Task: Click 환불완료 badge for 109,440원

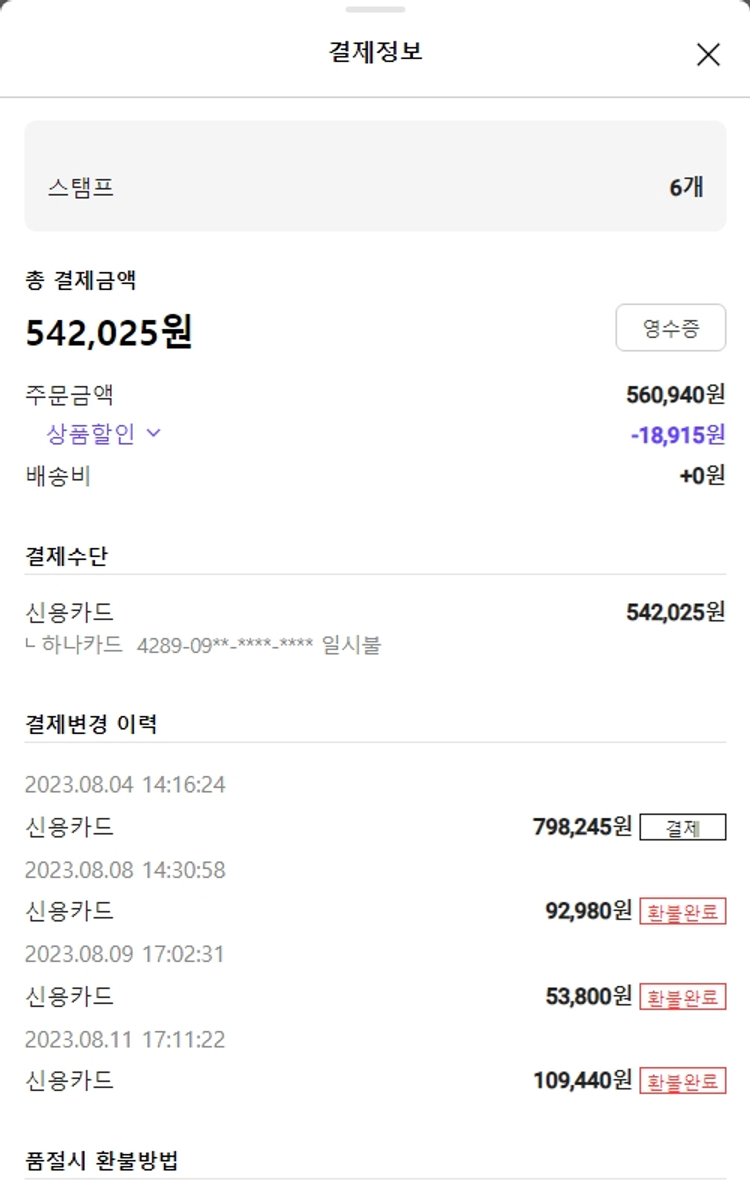Action: (682, 1081)
